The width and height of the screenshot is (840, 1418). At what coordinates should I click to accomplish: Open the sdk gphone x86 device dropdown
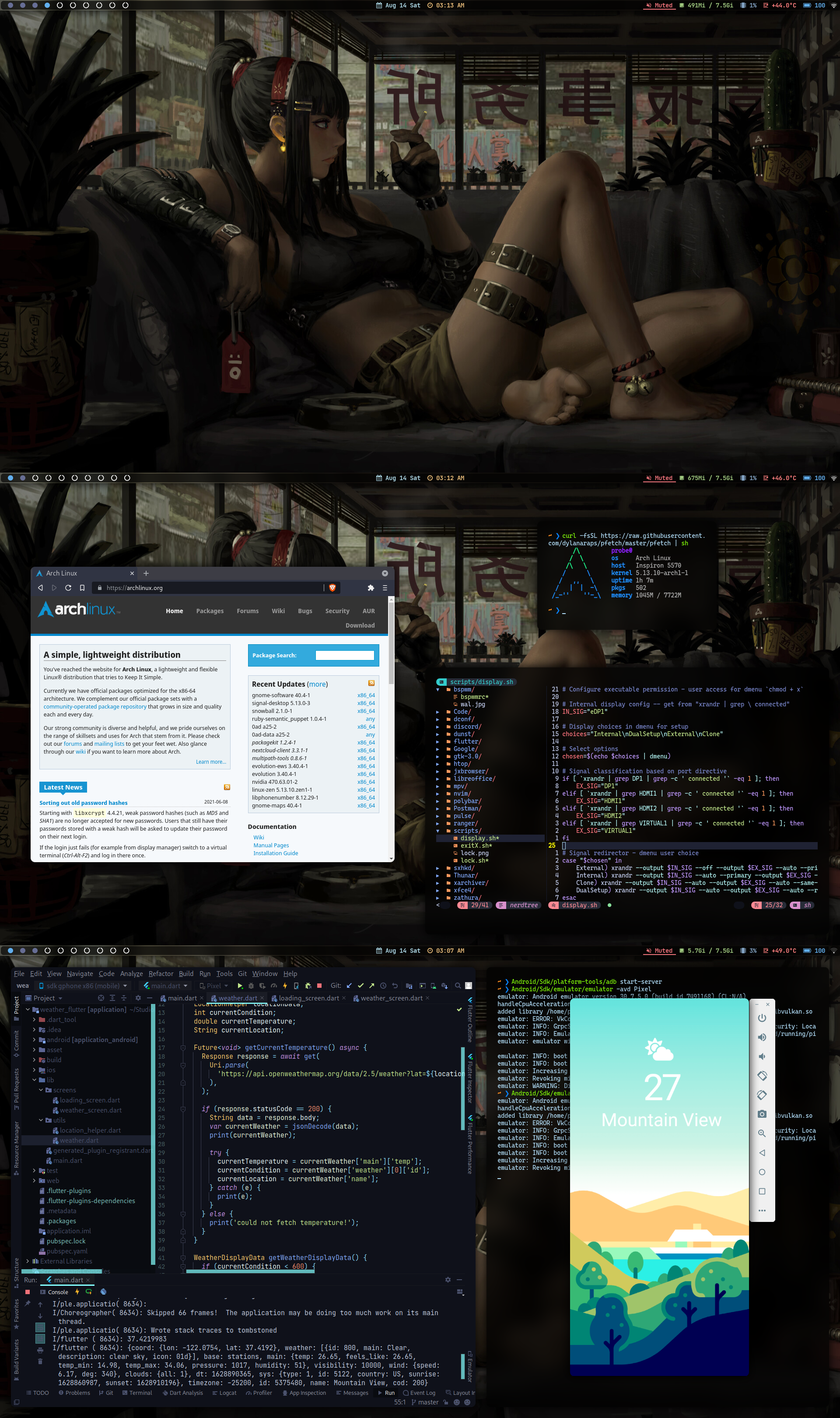83,986
